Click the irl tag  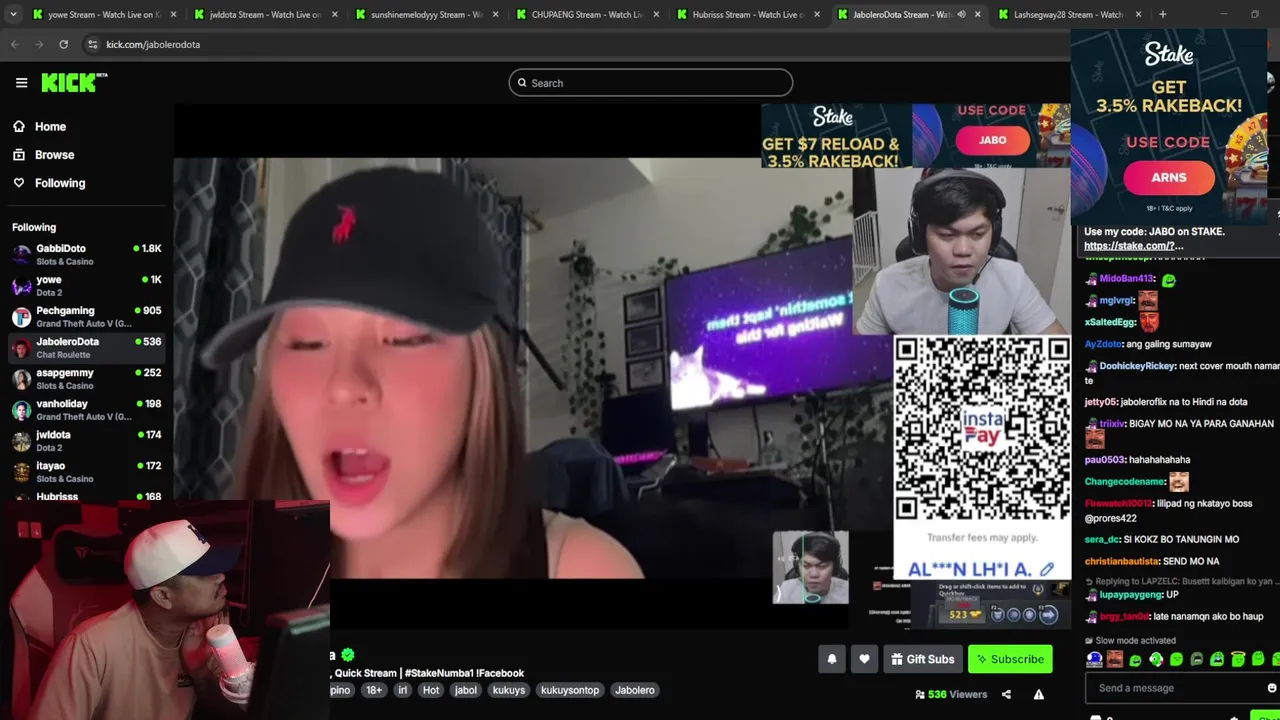(x=403, y=690)
